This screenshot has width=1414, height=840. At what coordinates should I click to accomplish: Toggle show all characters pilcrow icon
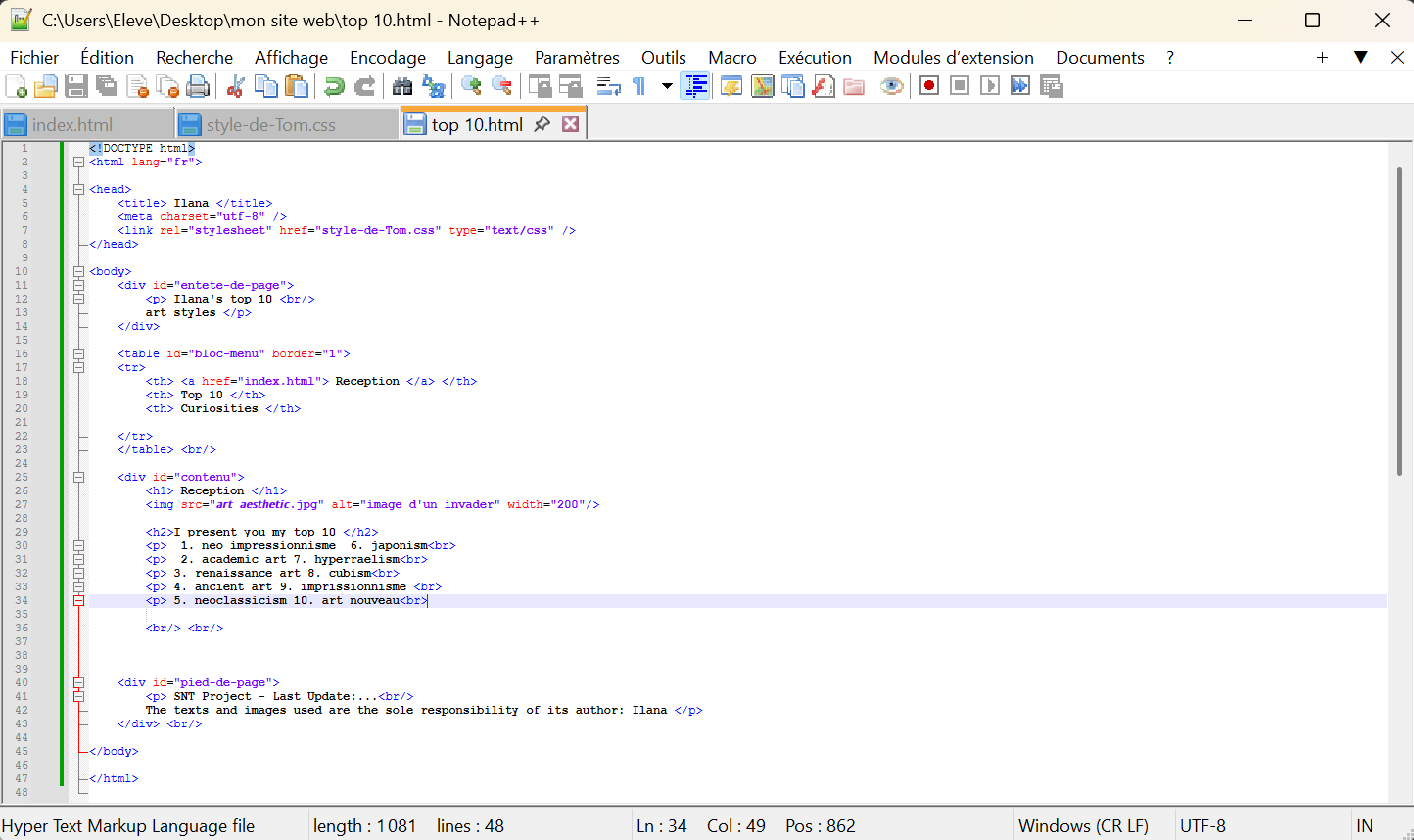click(x=638, y=86)
